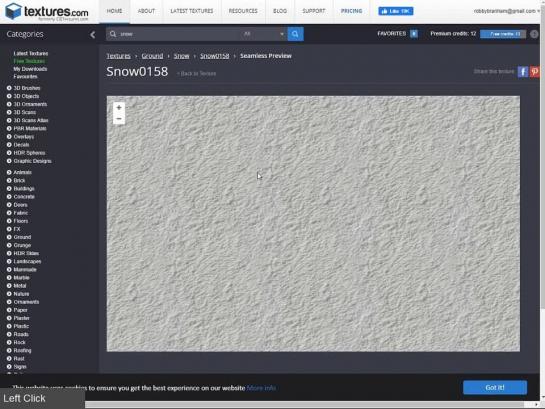Viewport: 545px width, 409px height.
Task: Zoom in with the plus button
Action: tap(119, 107)
